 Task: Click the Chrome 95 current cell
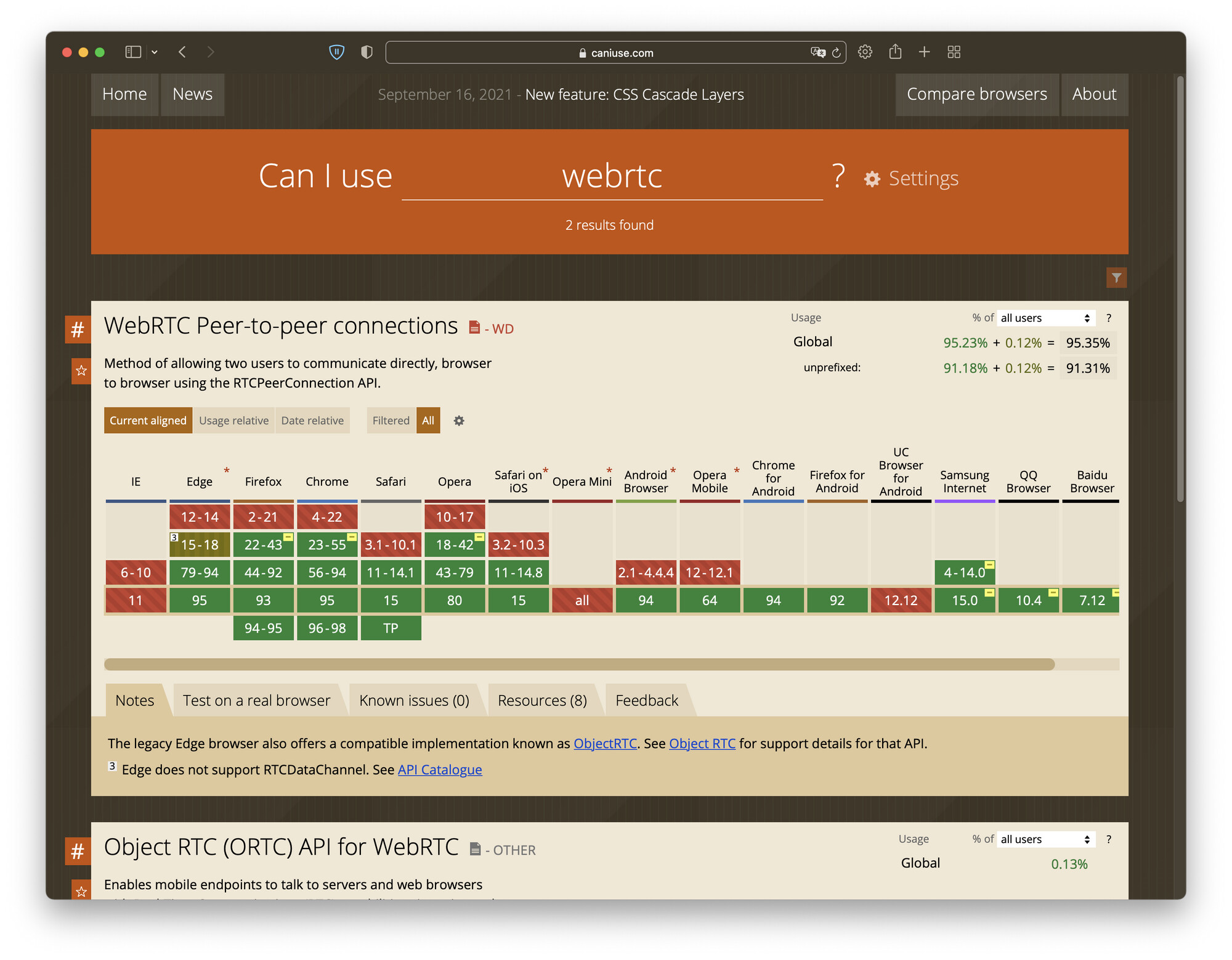click(327, 600)
